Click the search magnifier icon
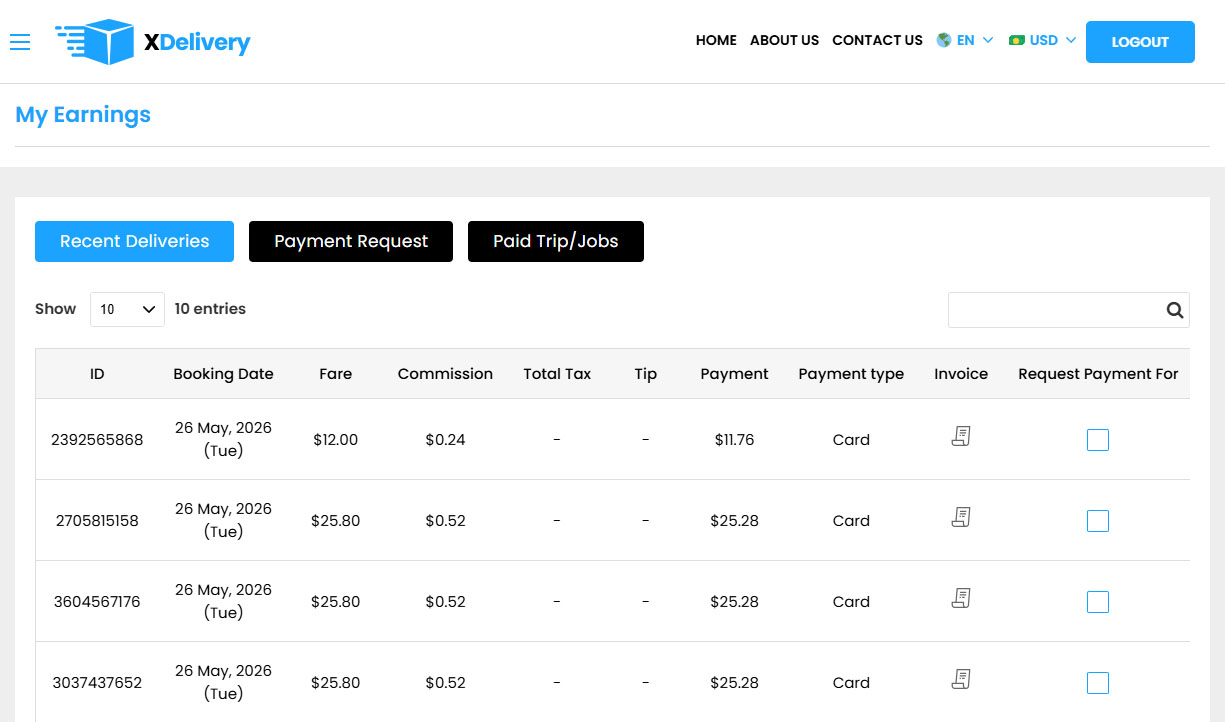Viewport: 1225px width, 722px height. coord(1175,310)
